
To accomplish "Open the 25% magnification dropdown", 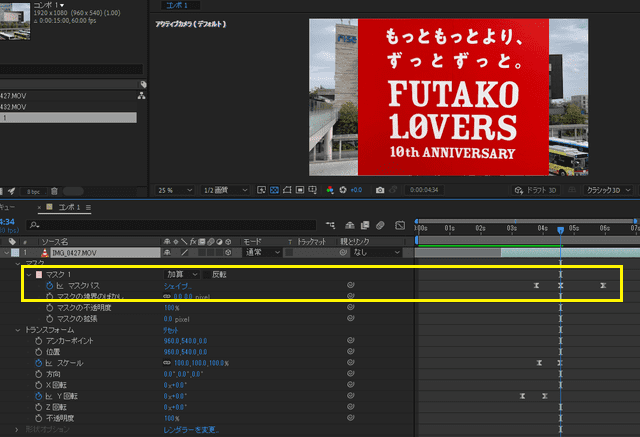I will [x=175, y=190].
